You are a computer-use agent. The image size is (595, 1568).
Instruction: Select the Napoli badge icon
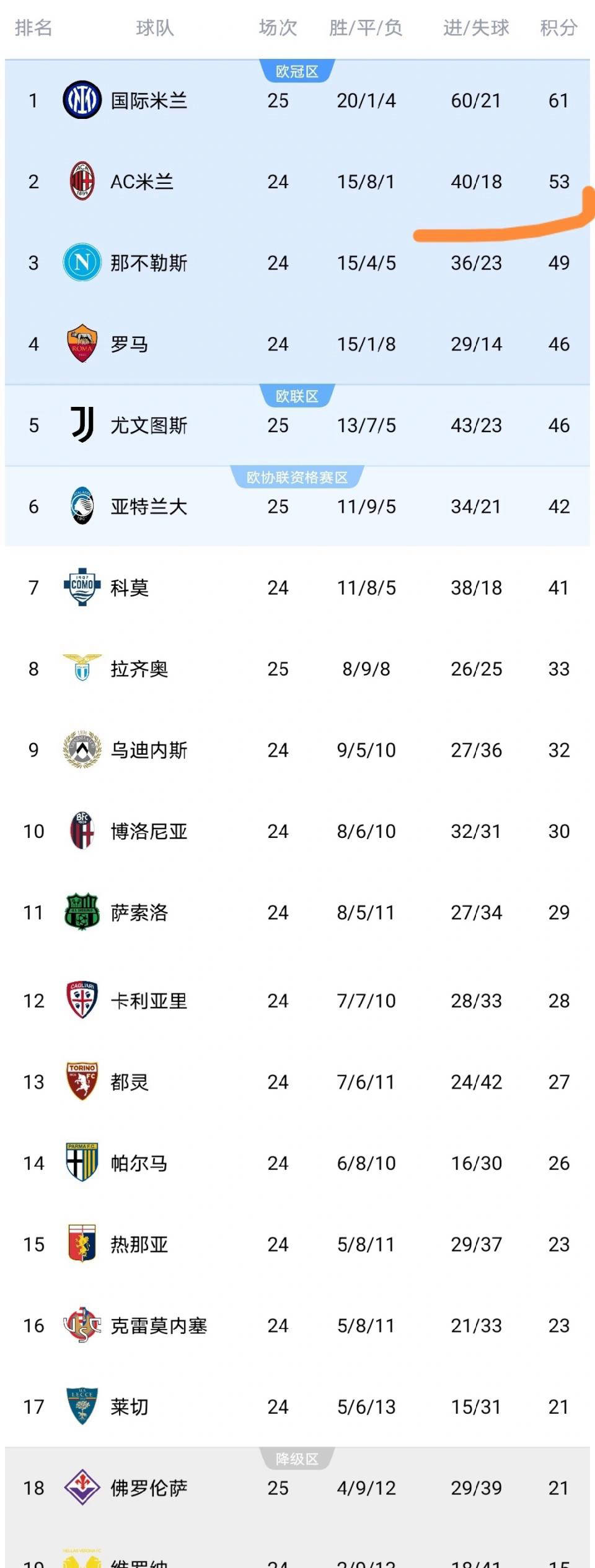pos(82,263)
